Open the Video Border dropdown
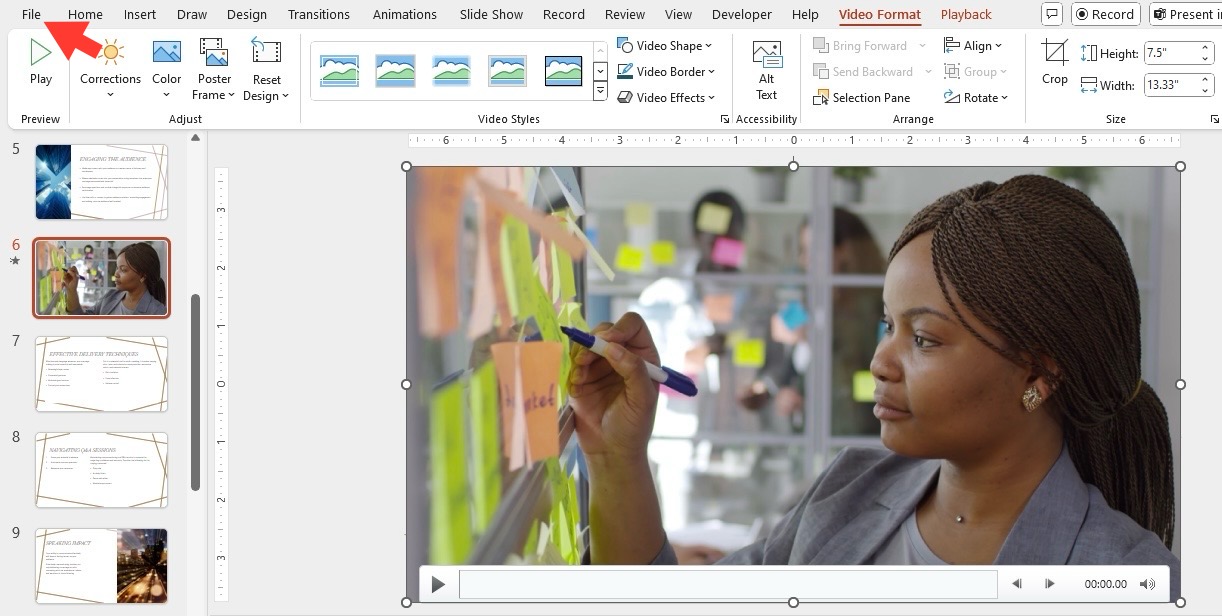Image resolution: width=1222 pixels, height=616 pixels. [x=666, y=71]
